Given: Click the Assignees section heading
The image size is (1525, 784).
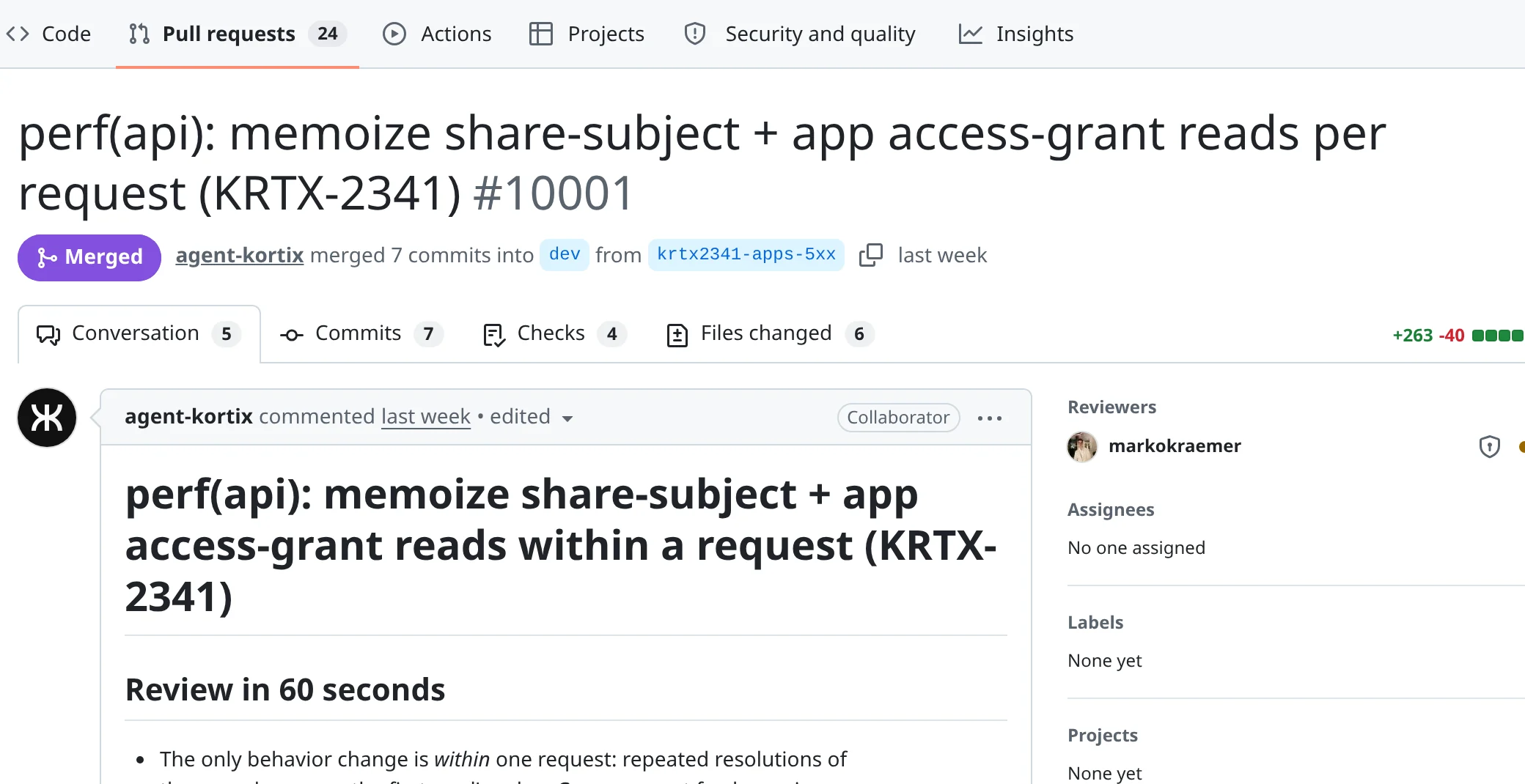Looking at the screenshot, I should pyautogui.click(x=1111, y=510).
